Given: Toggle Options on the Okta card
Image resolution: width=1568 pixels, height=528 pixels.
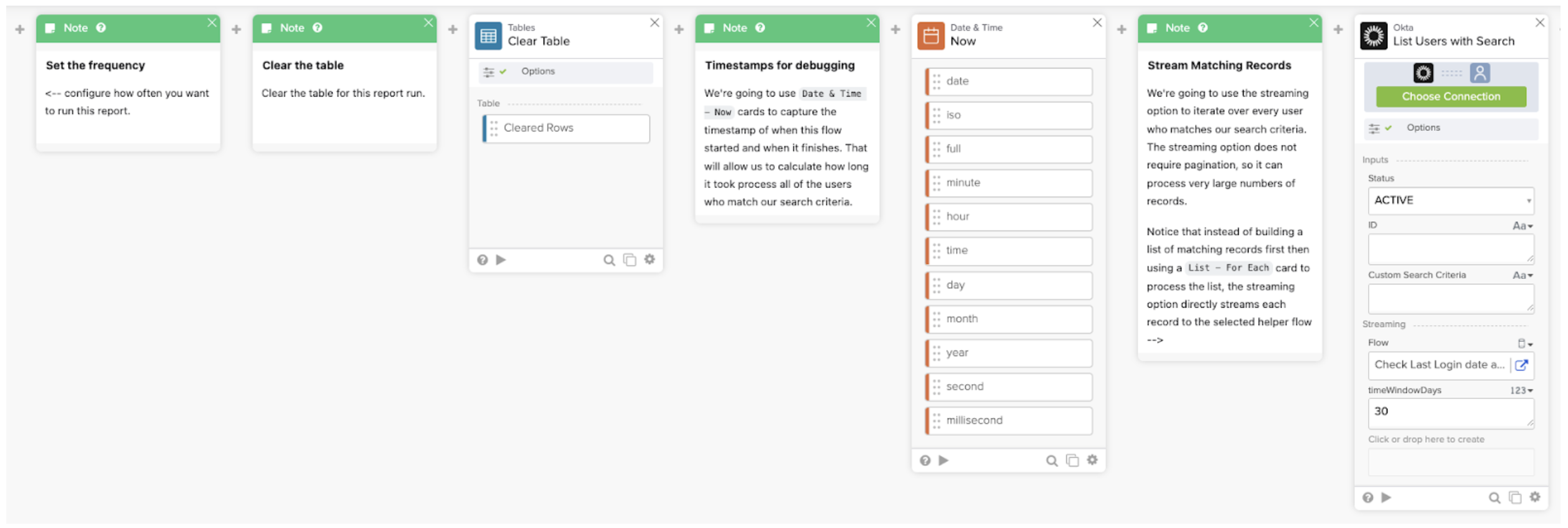Looking at the screenshot, I should (1422, 128).
